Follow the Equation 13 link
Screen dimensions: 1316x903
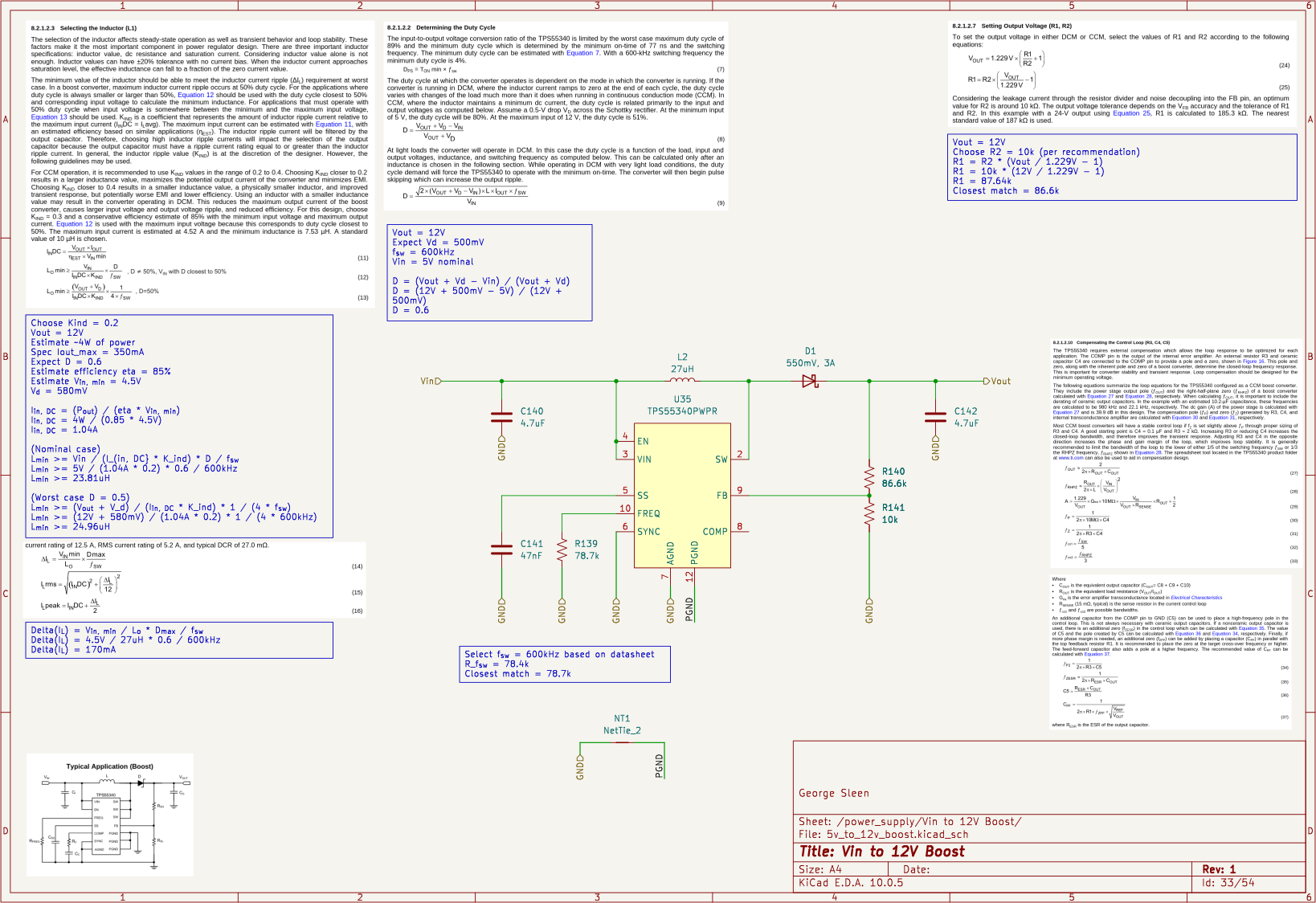49,117
